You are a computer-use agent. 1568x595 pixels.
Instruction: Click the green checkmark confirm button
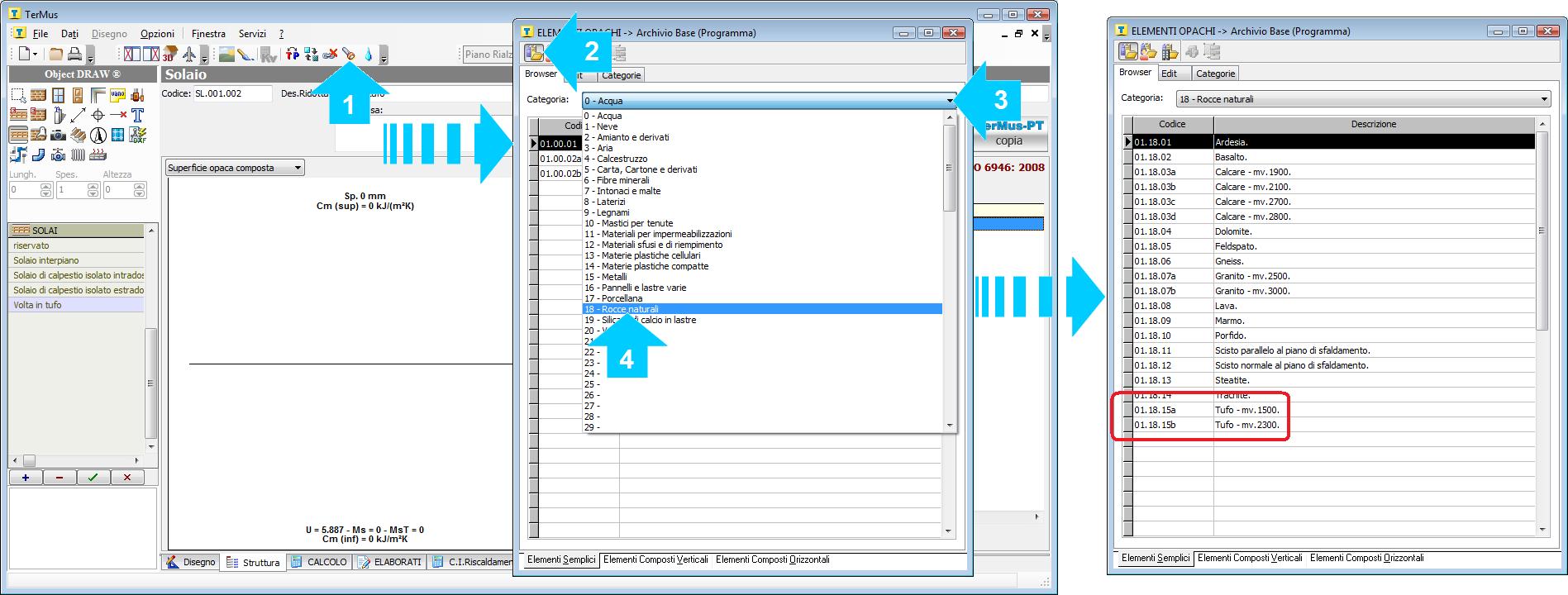pyautogui.click(x=93, y=478)
